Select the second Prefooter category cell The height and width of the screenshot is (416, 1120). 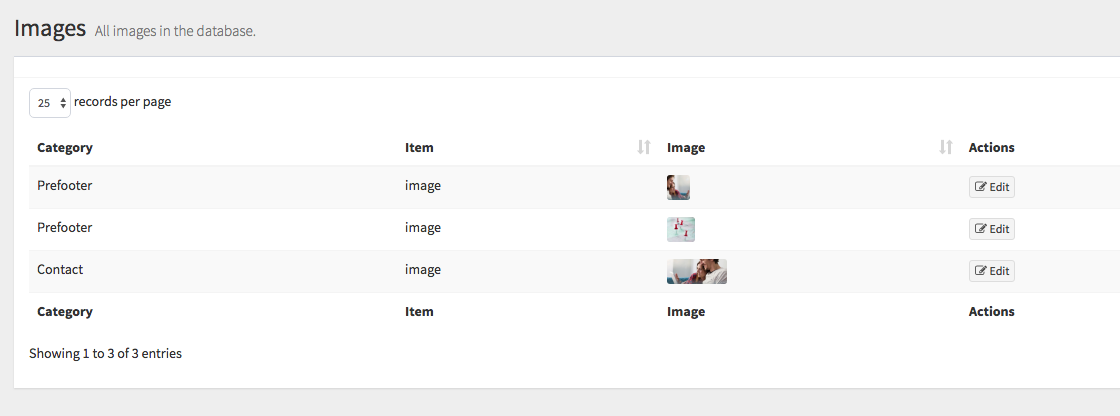64,228
